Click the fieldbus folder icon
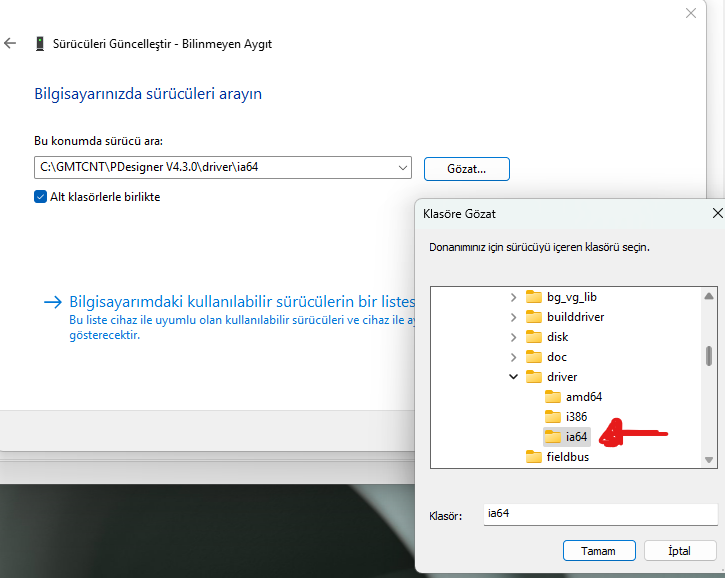 click(534, 456)
